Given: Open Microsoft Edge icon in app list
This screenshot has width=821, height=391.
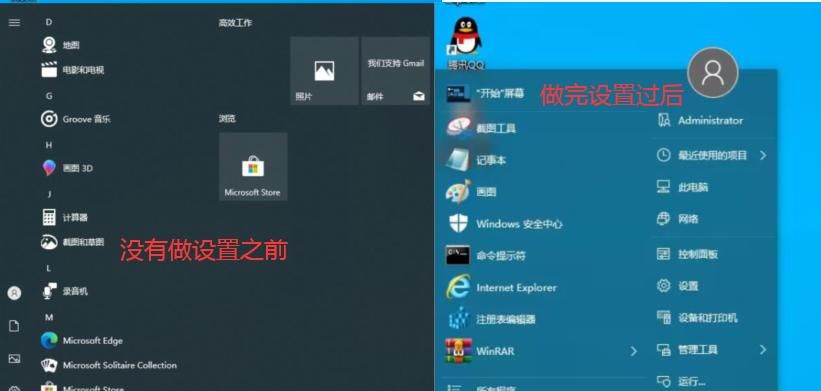Looking at the screenshot, I should [x=49, y=340].
